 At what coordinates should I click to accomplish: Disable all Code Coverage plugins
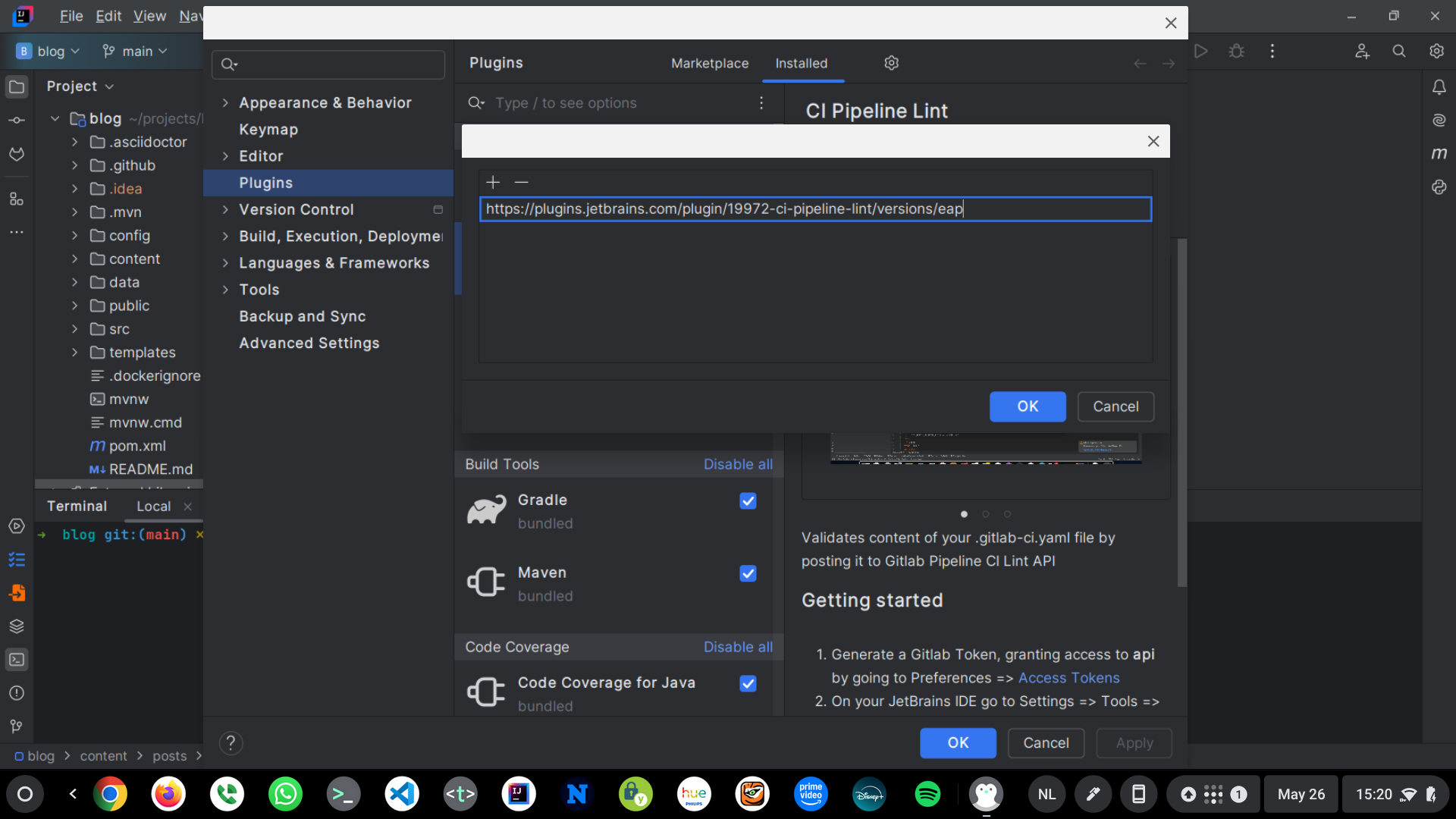coord(738,647)
